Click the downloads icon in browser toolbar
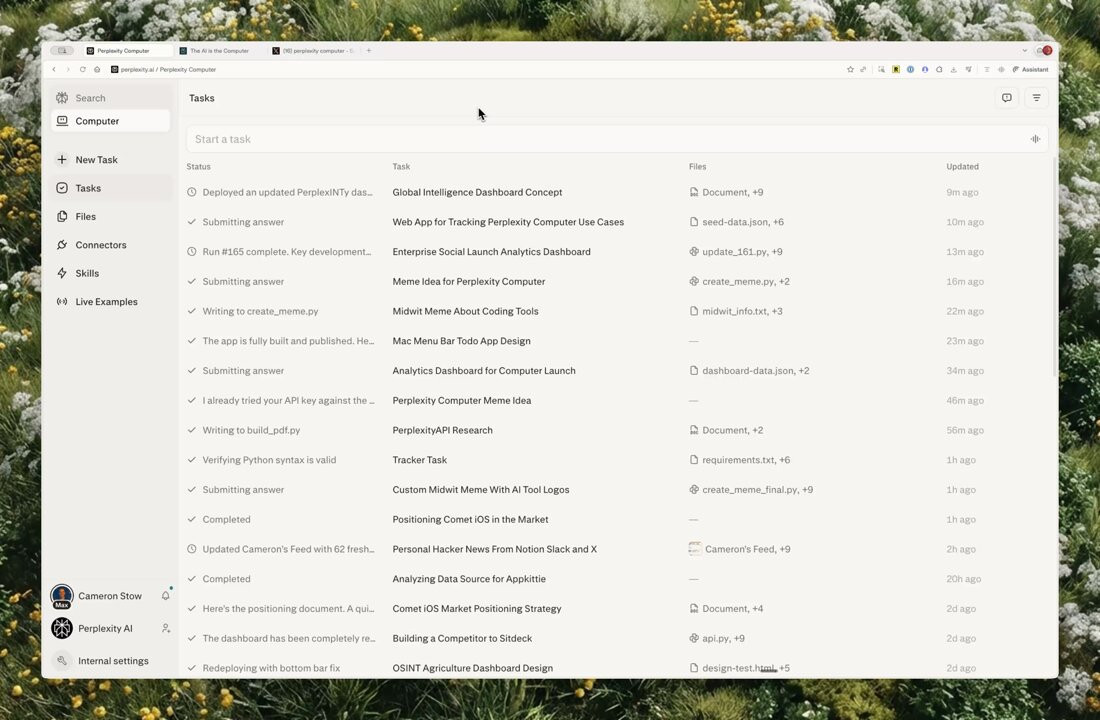1100x720 pixels. click(953, 69)
